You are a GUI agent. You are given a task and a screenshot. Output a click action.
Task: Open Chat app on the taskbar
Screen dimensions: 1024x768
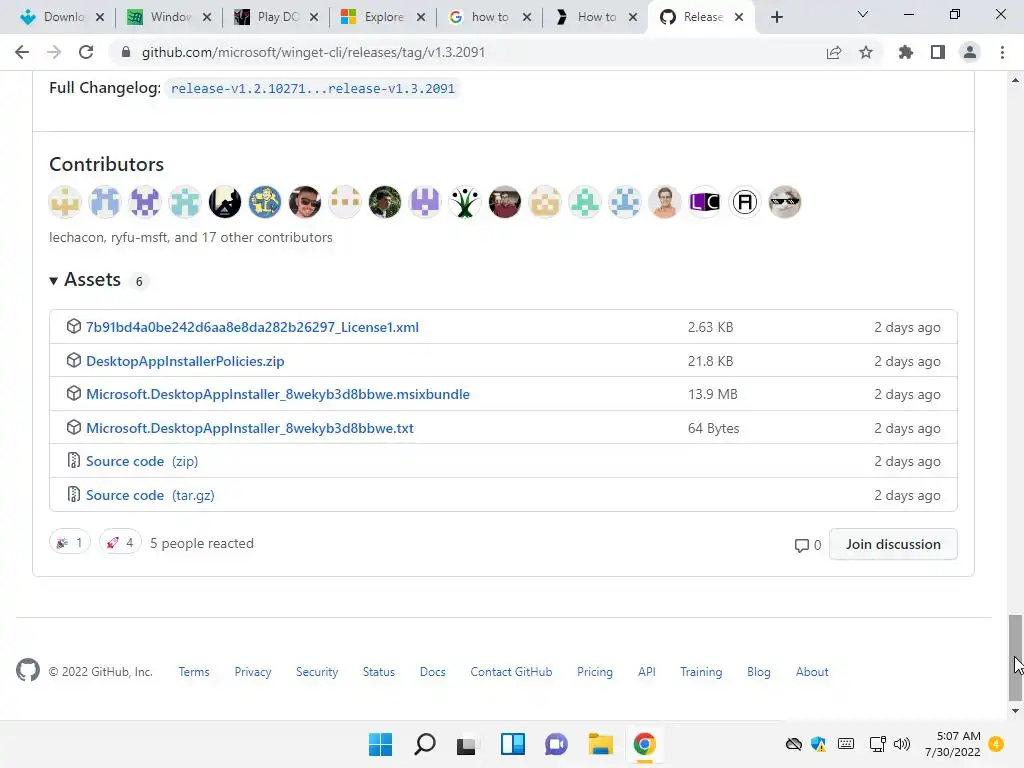tap(556, 744)
